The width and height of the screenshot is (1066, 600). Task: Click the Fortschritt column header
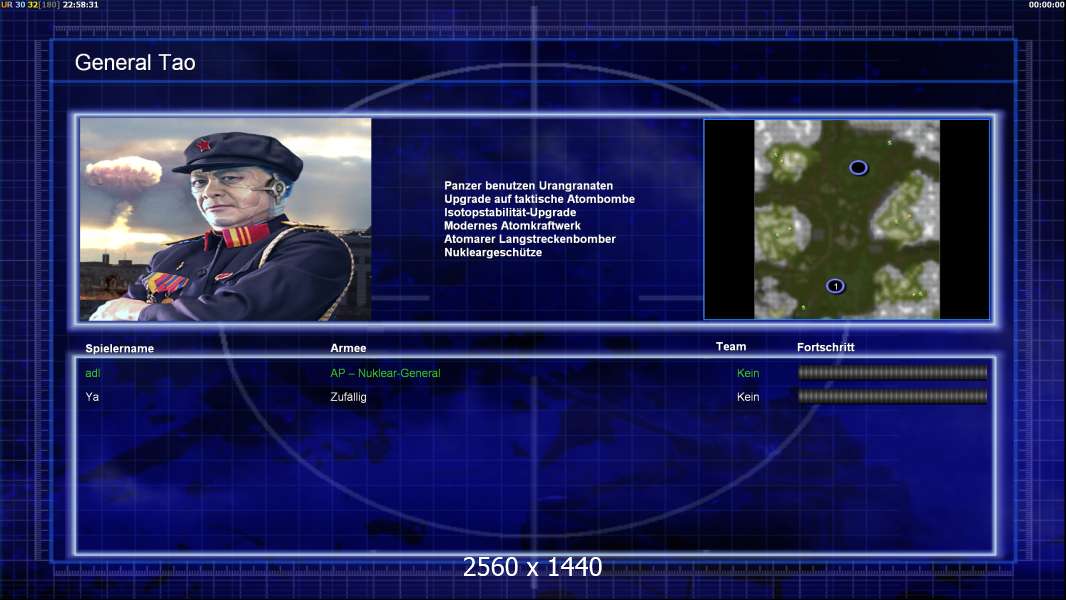point(825,347)
